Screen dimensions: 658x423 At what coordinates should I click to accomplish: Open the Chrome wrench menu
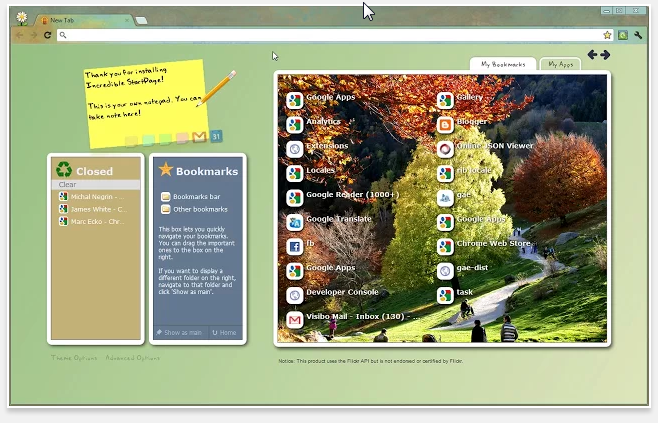[638, 35]
